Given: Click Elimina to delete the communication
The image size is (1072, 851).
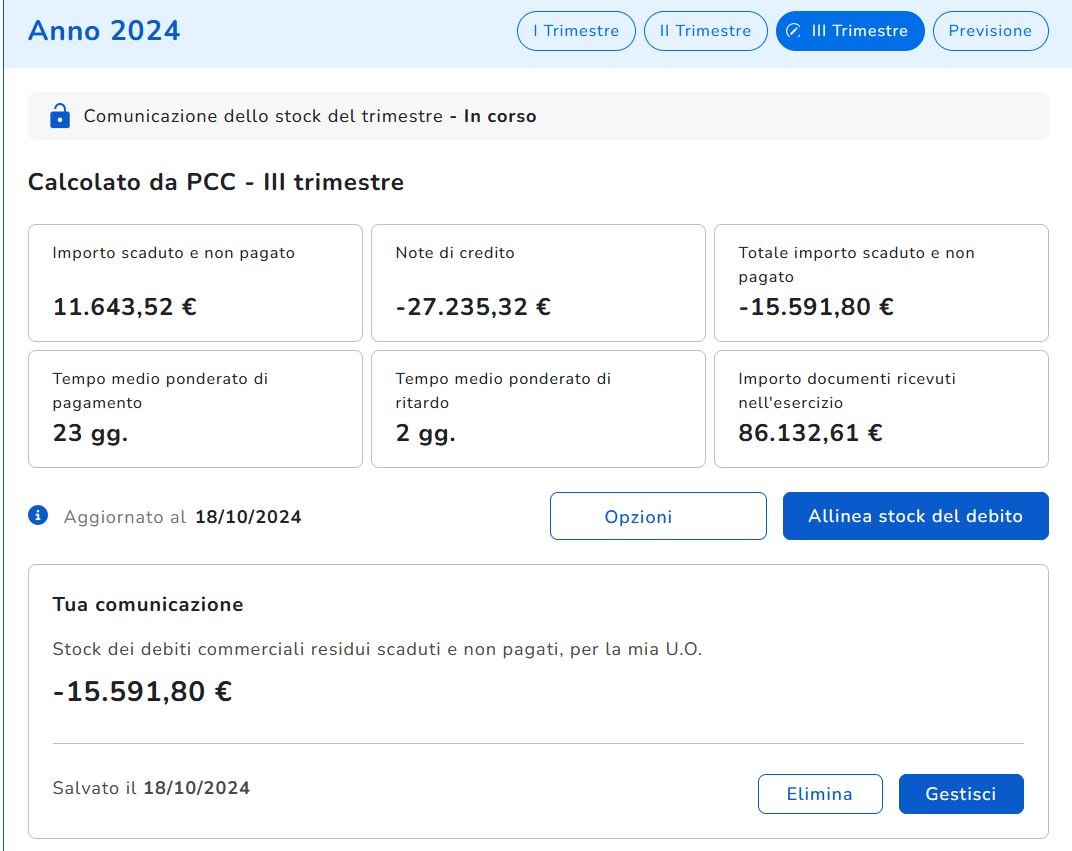Looking at the screenshot, I should pos(820,794).
